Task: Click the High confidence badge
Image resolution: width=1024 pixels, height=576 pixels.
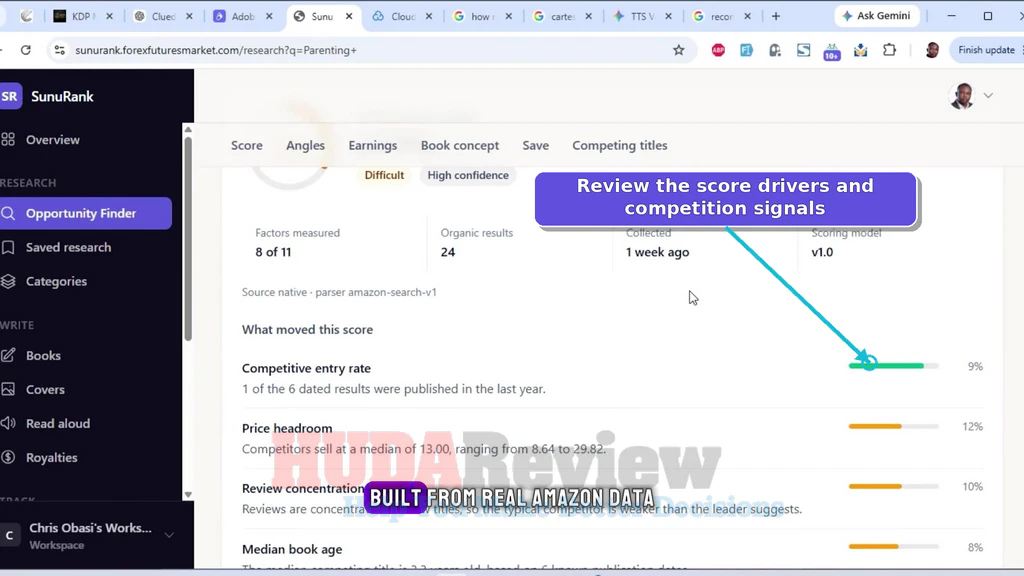Action: [468, 175]
